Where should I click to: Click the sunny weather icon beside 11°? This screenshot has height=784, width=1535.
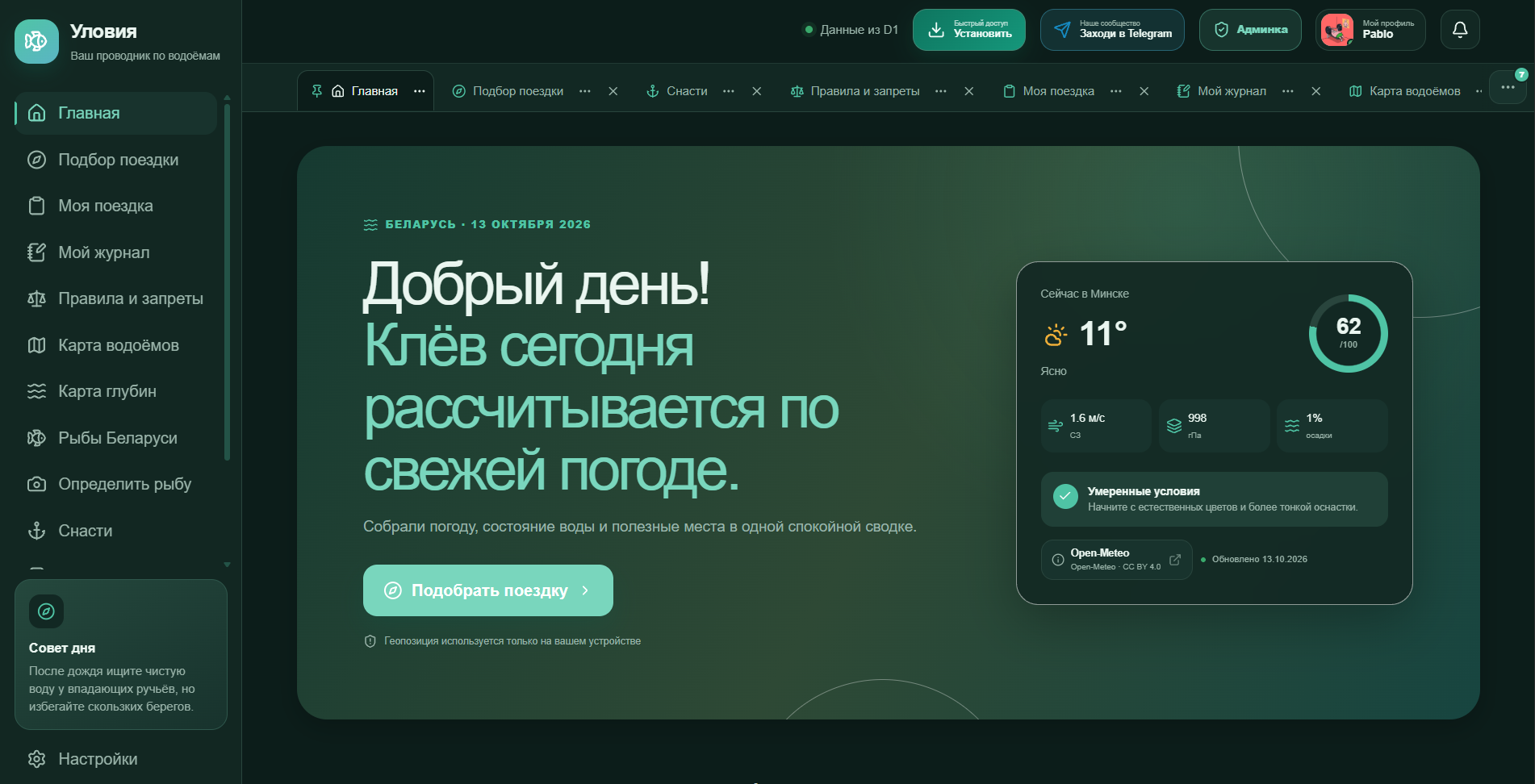1056,335
